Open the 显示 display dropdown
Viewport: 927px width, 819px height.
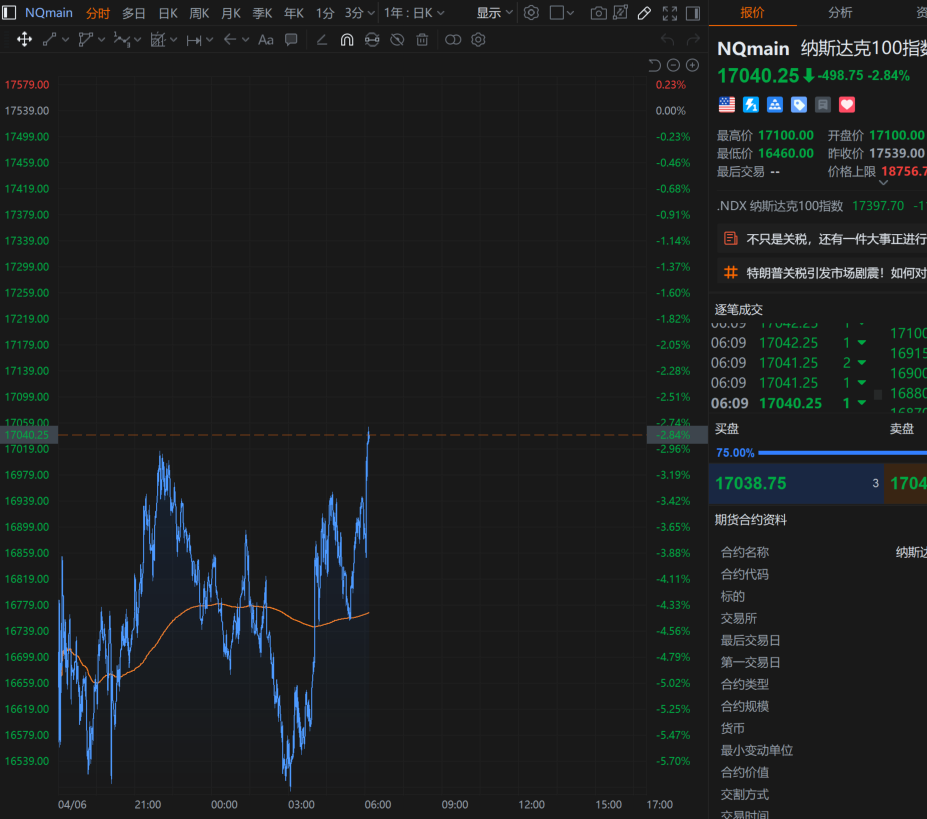[x=494, y=13]
